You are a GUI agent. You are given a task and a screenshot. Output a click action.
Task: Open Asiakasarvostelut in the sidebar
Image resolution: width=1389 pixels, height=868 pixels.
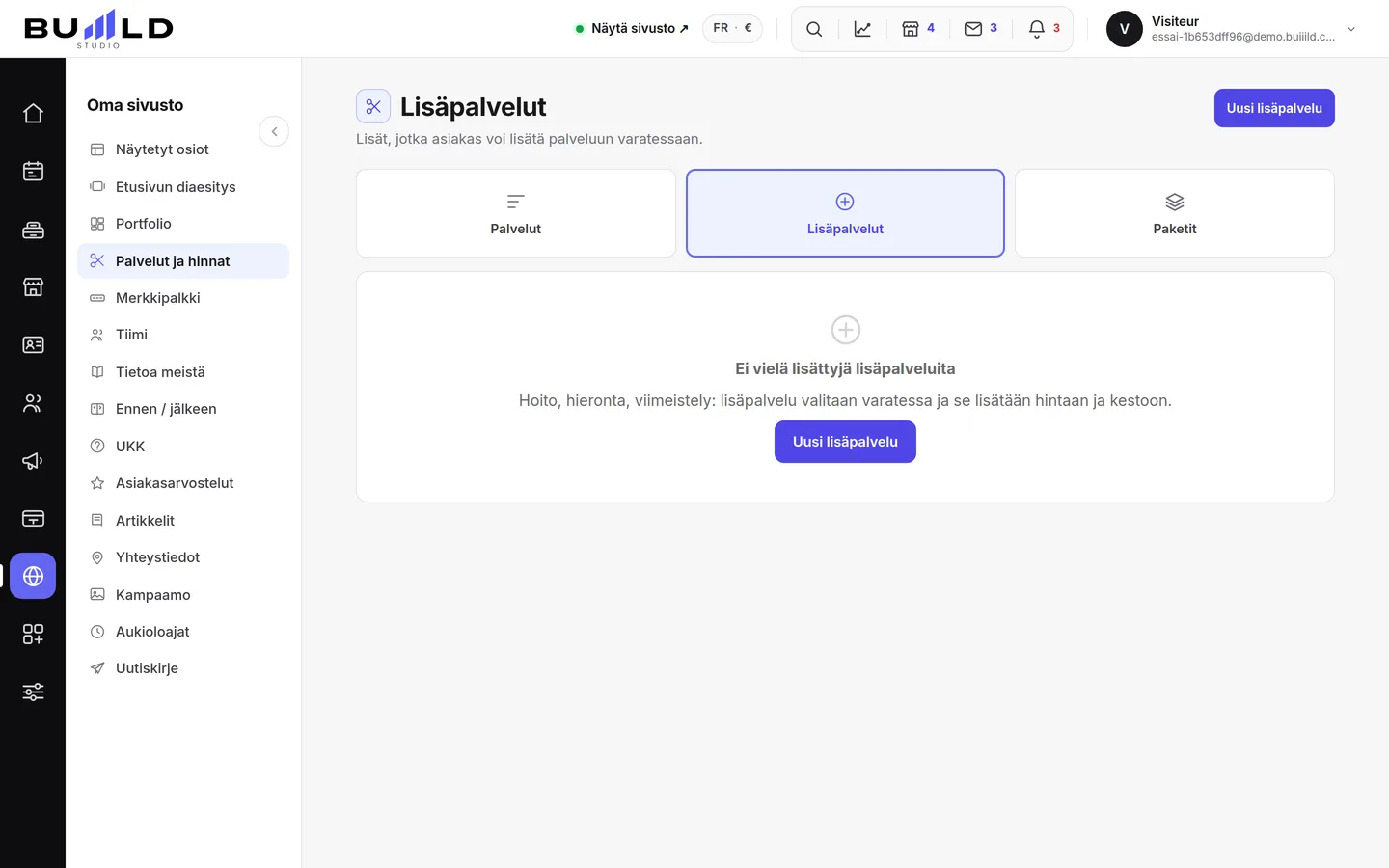(183, 483)
